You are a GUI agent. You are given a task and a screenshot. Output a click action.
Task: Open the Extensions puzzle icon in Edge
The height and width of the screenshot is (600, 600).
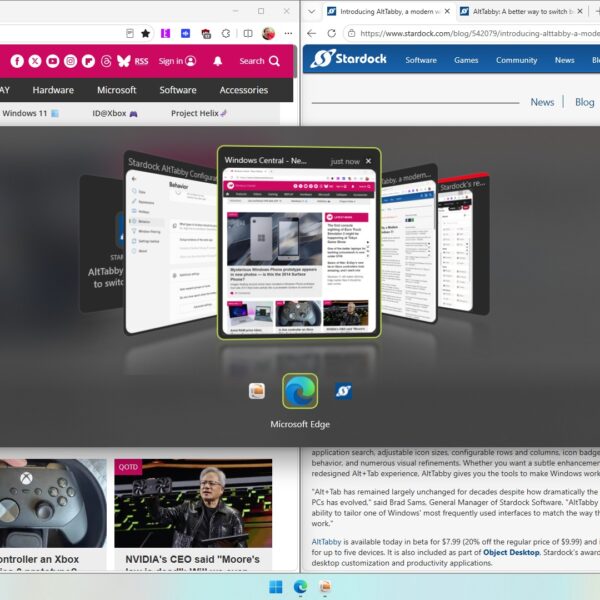pos(226,34)
